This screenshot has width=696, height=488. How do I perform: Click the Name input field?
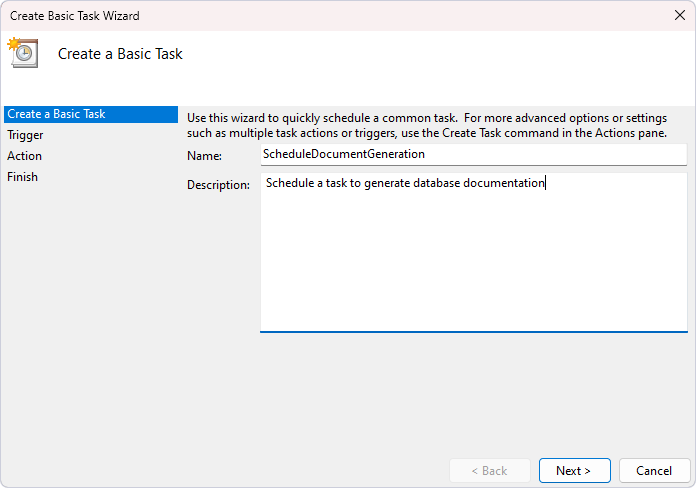point(474,154)
